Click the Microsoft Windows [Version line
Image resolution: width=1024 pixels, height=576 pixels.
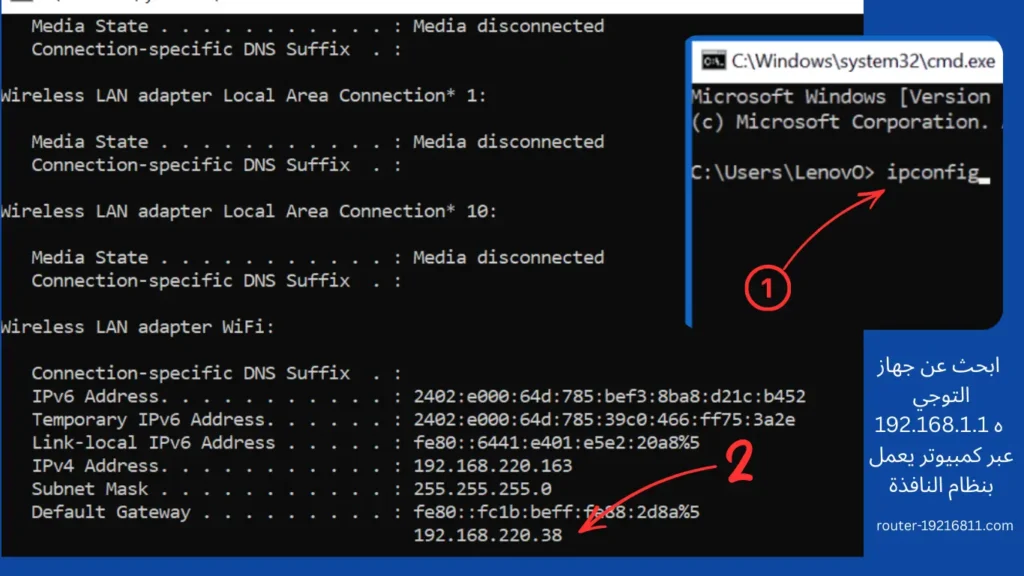(840, 97)
